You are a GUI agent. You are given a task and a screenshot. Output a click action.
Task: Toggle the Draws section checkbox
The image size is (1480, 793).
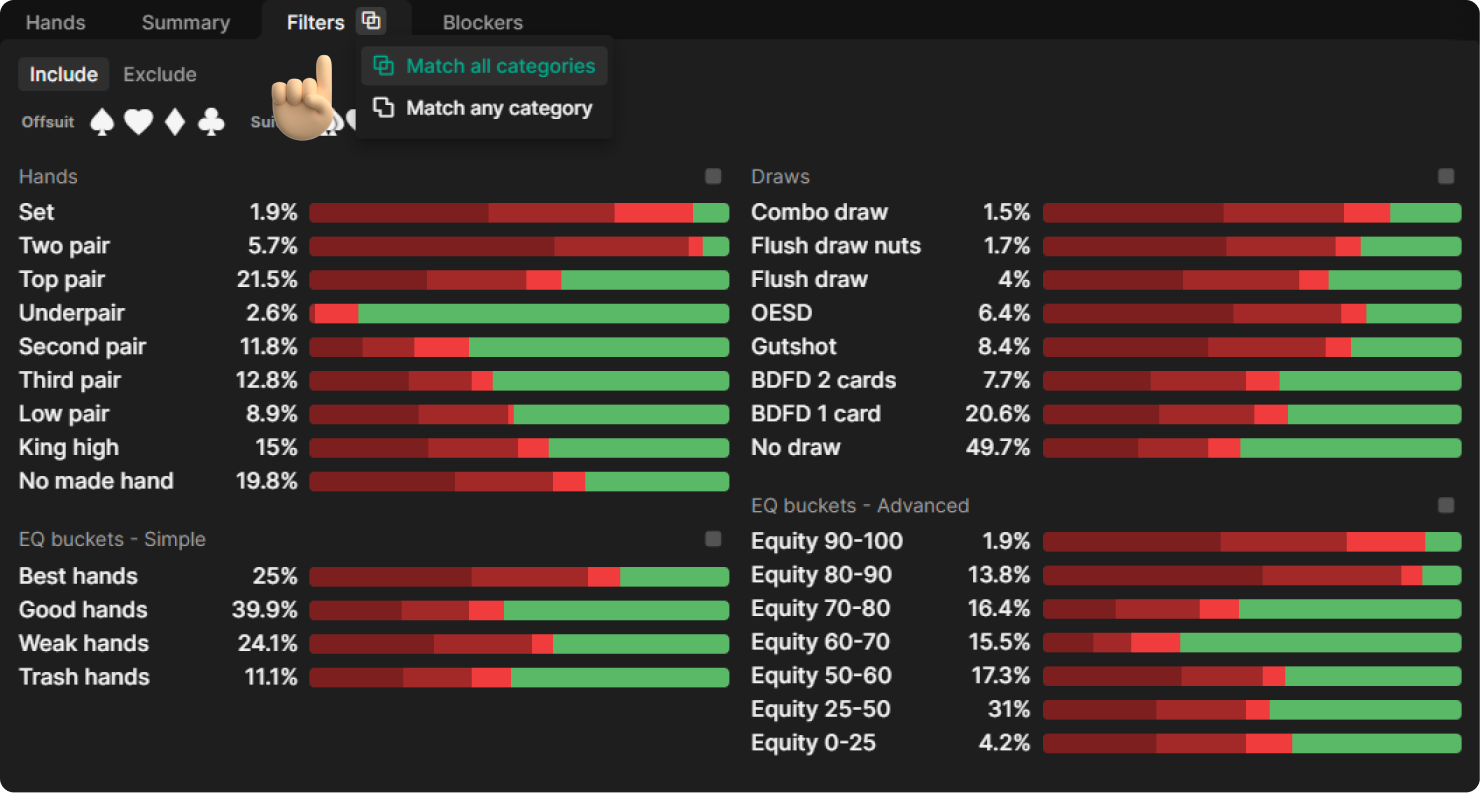tap(1446, 177)
